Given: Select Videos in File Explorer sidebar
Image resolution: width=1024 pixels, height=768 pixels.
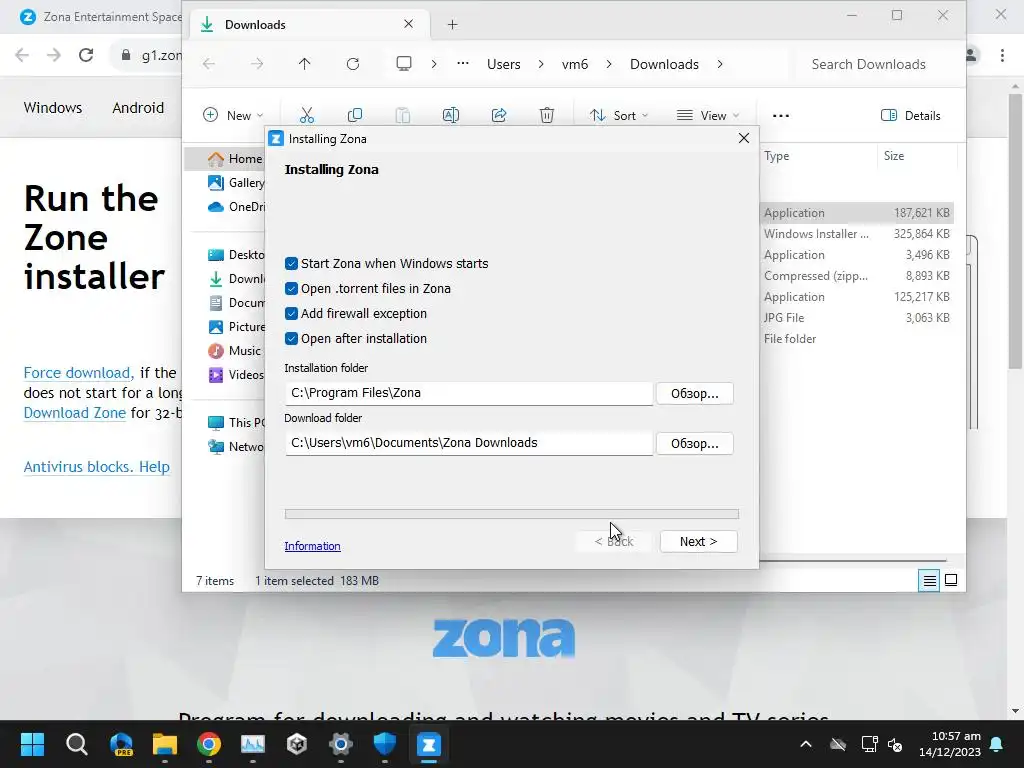Looking at the screenshot, I should coord(236,375).
